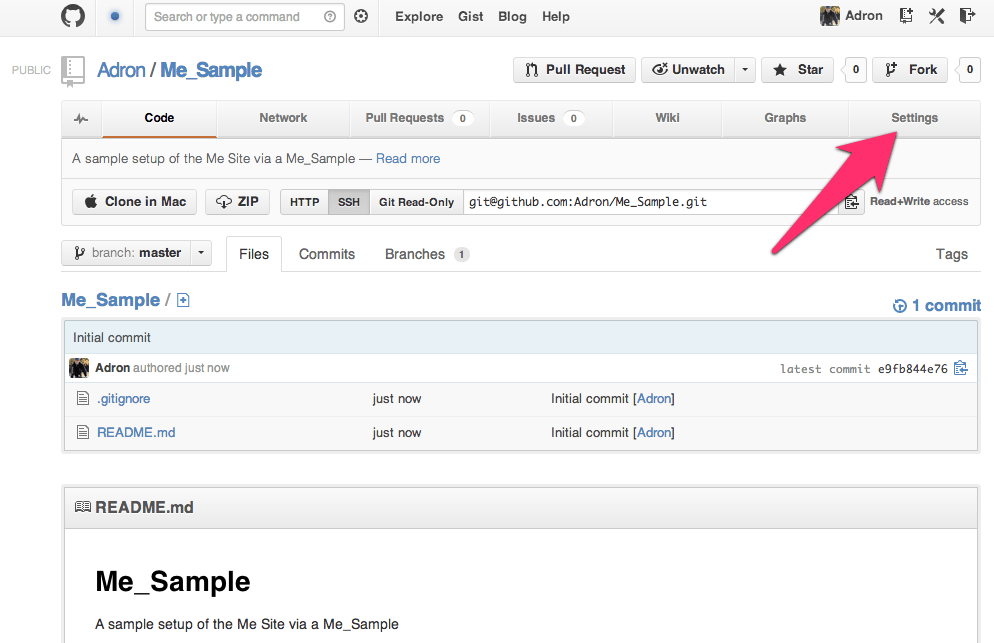
Task: Open the Pull Requests tab
Action: (x=419, y=118)
